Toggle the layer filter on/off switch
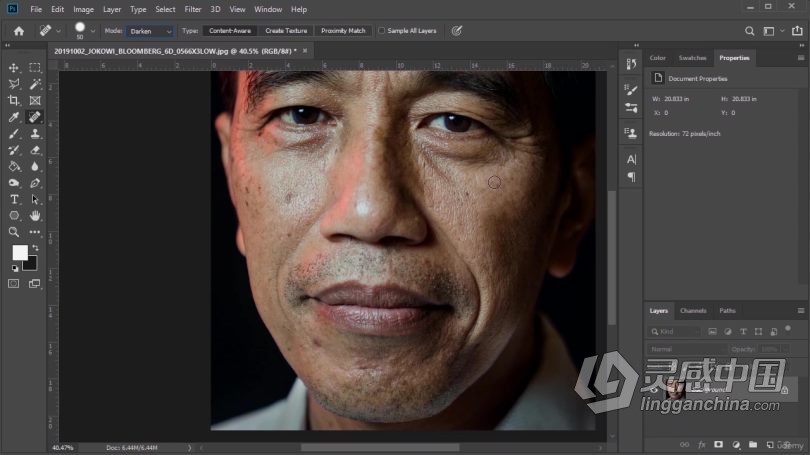810x455 pixels. (x=788, y=328)
